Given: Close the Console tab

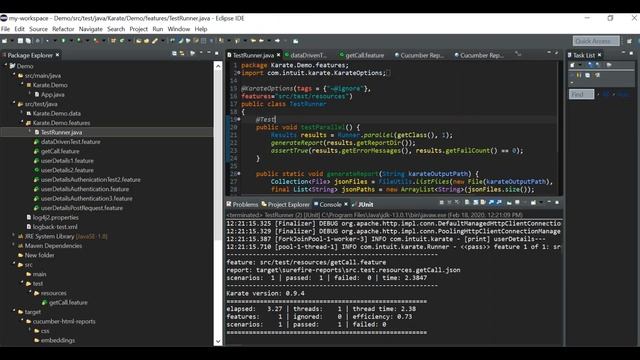Looking at the screenshot, I should pyautogui.click(x=346, y=204).
